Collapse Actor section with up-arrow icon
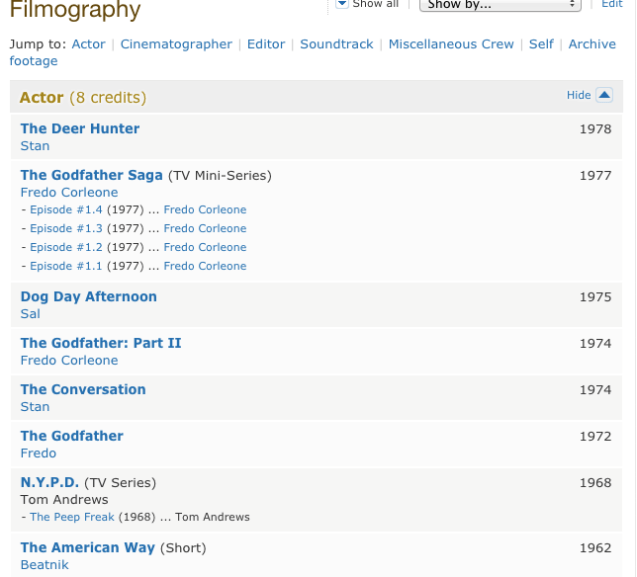637x577 pixels. click(x=603, y=95)
